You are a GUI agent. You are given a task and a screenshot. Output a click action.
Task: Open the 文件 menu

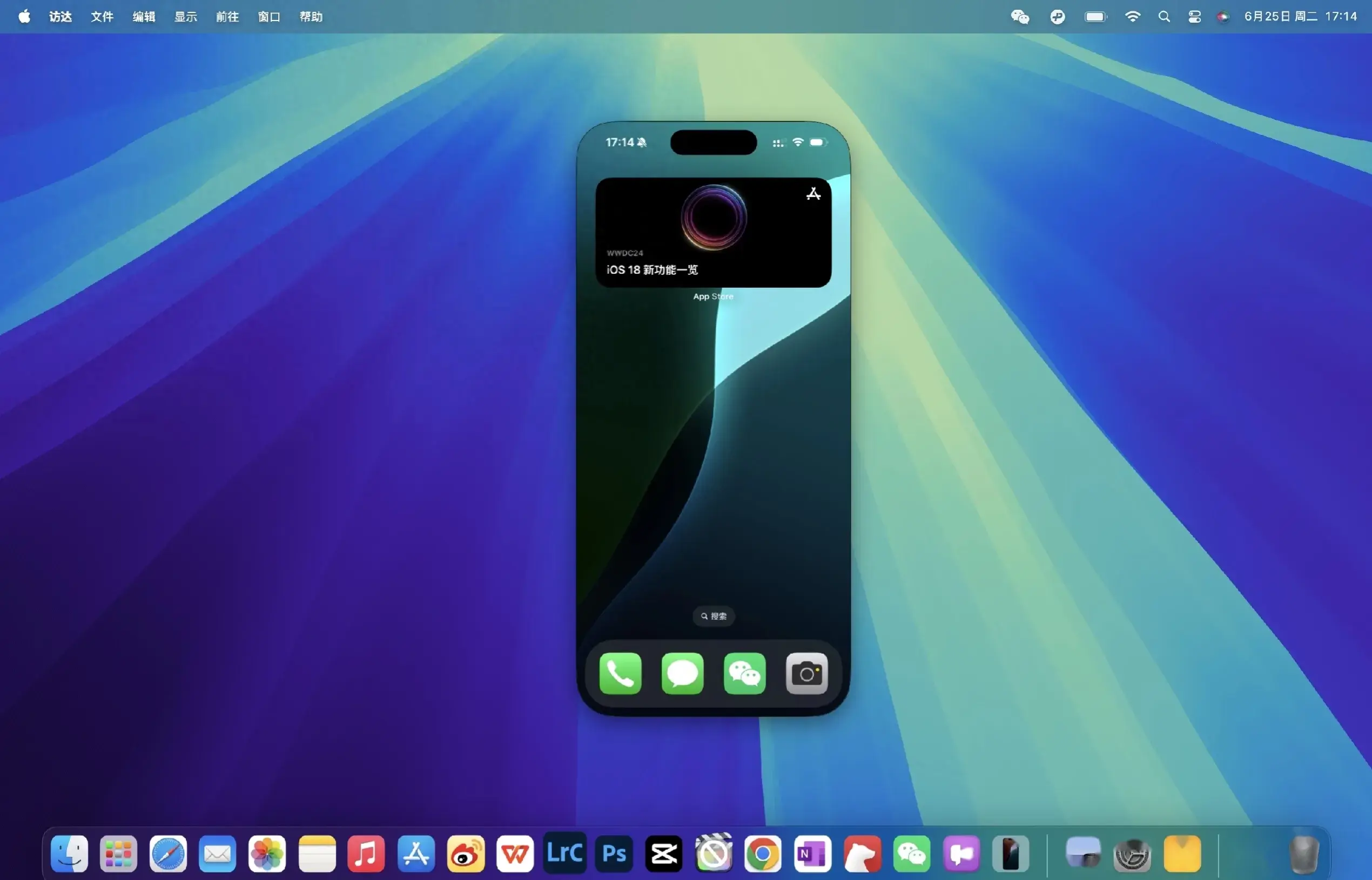tap(102, 17)
